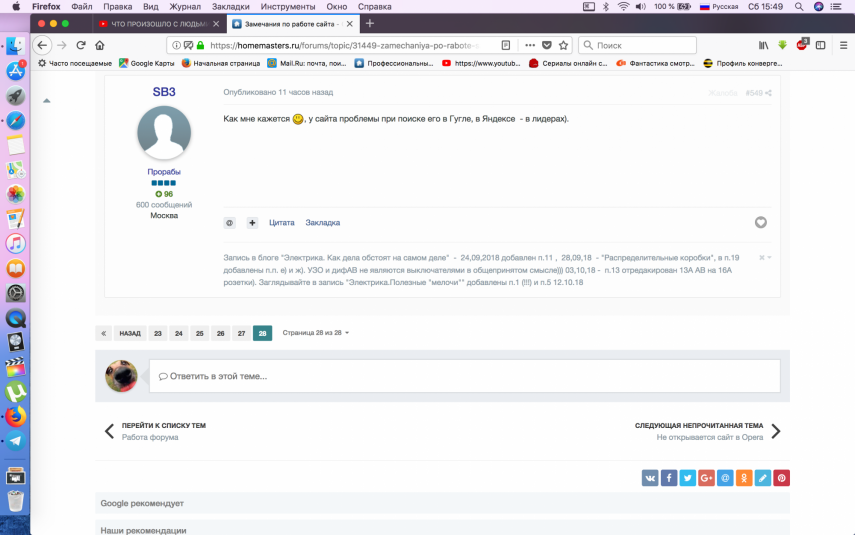
Task: Close the Замечания по работе сайта tab
Action: pyautogui.click(x=350, y=23)
